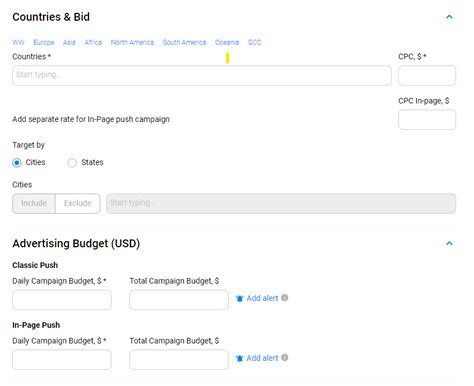Click the bell icon beside Classic Push Add alert
The image size is (474, 386).
click(x=239, y=298)
